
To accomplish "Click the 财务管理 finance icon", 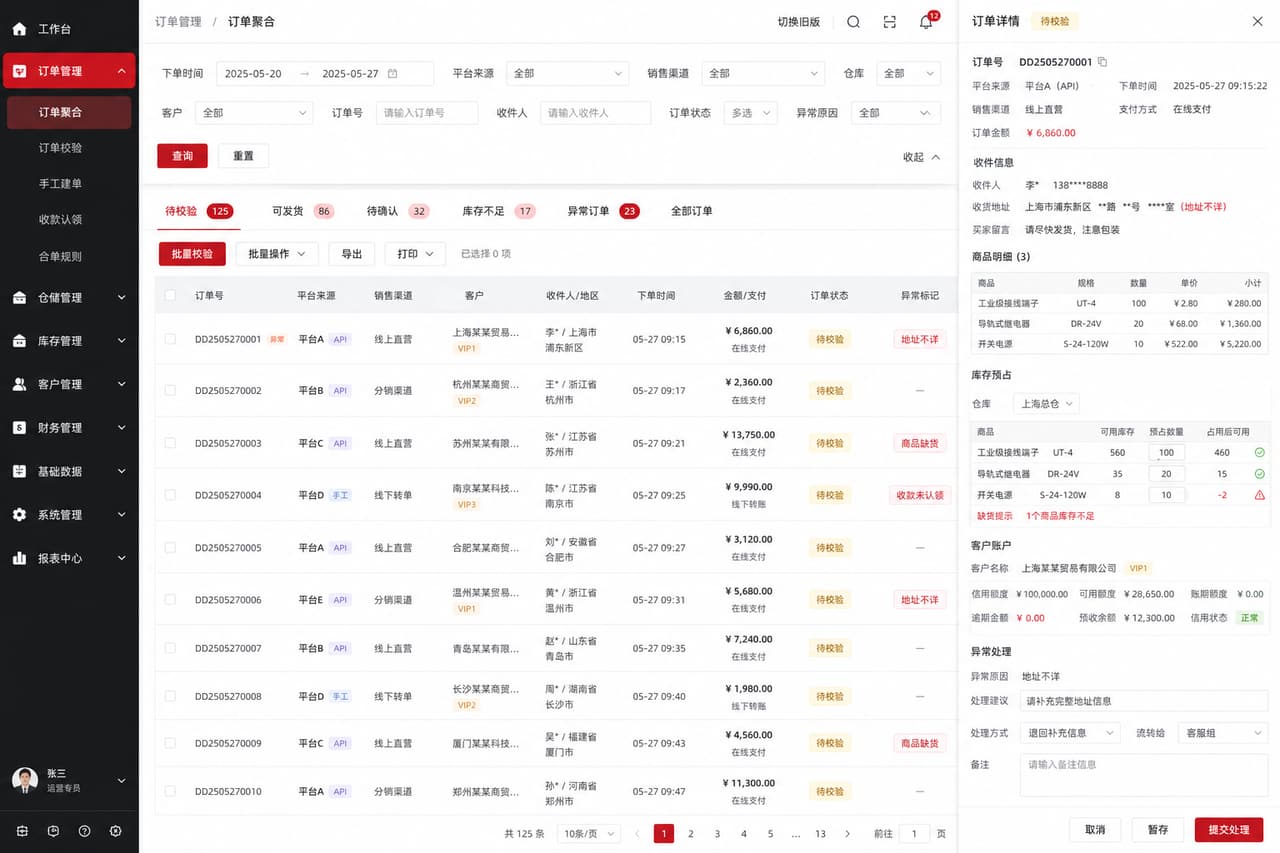I will pyautogui.click(x=19, y=427).
